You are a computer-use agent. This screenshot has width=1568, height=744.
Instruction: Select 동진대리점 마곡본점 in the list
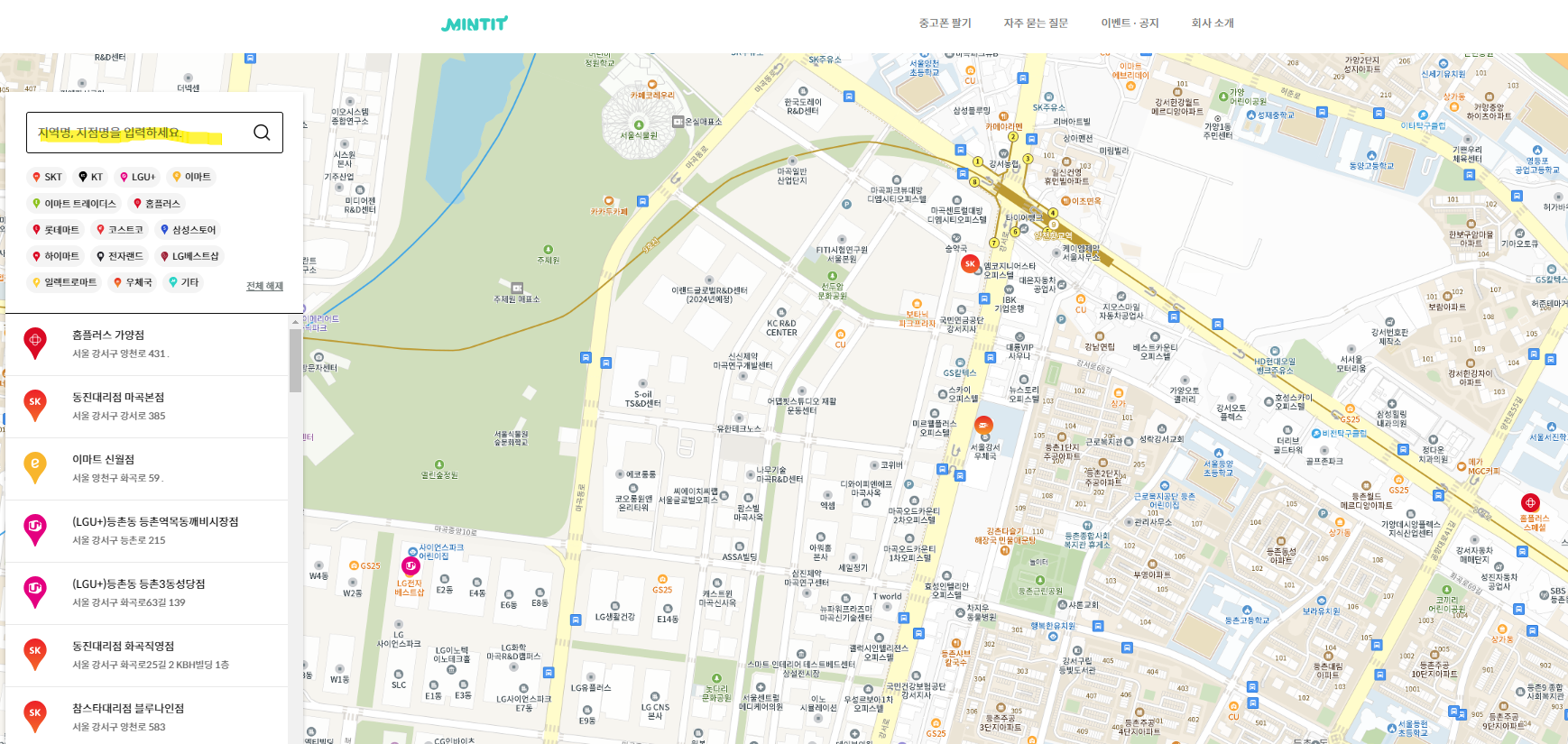click(147, 407)
